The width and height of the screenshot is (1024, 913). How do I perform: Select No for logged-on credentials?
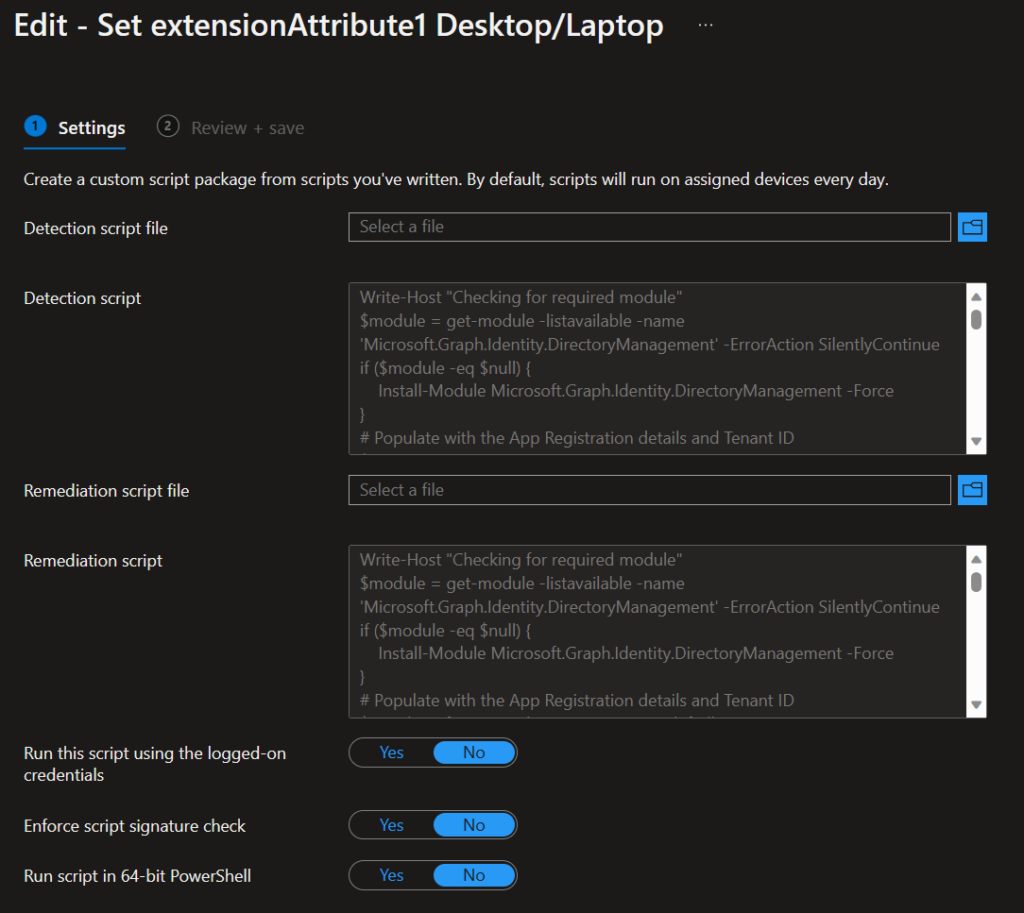pos(474,752)
